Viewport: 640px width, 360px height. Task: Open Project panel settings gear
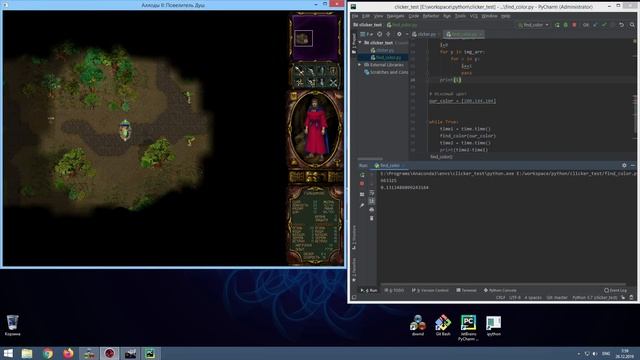pos(399,34)
